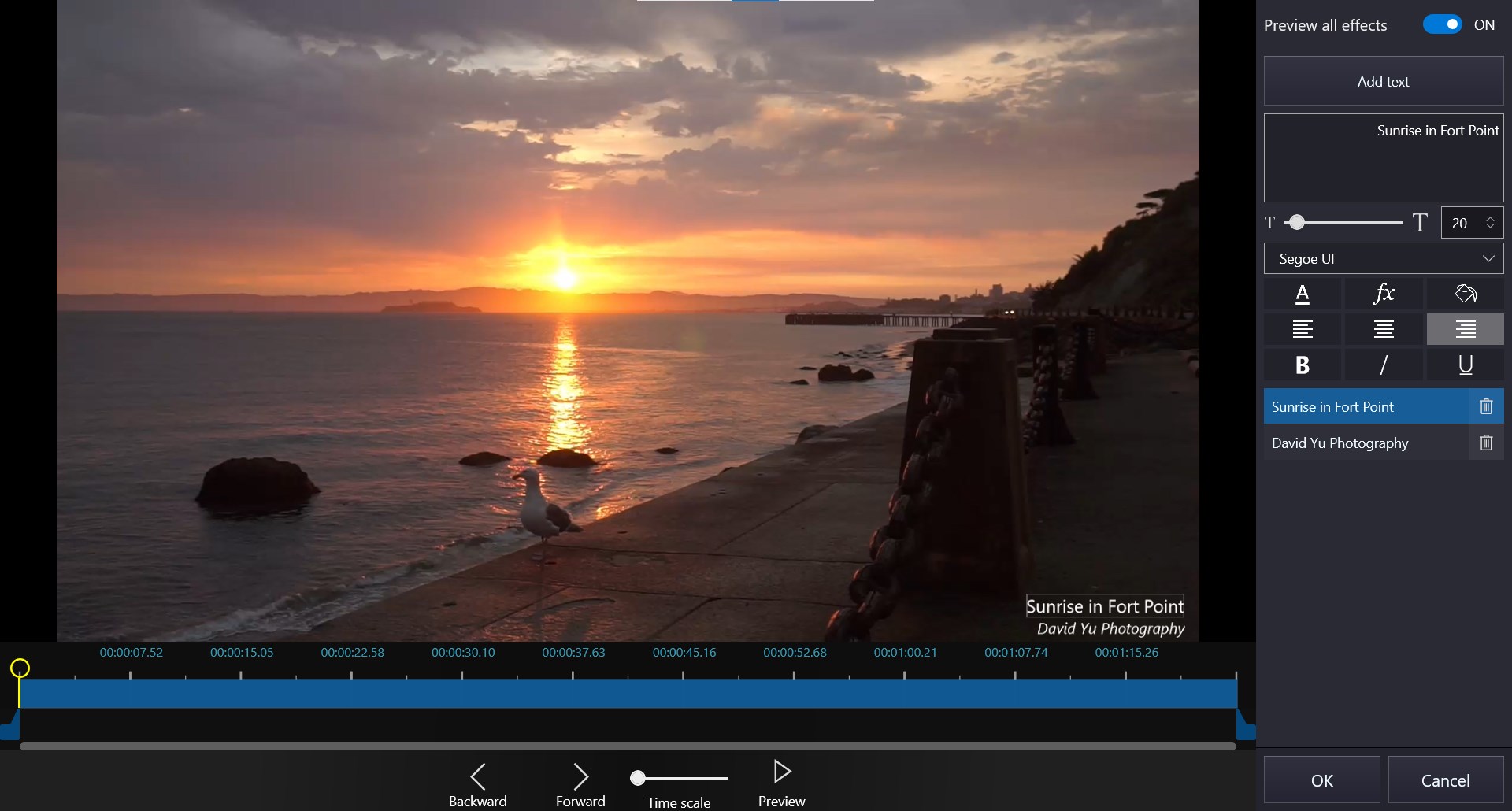Align the text to the right
1512x811 pixels.
click(1465, 329)
